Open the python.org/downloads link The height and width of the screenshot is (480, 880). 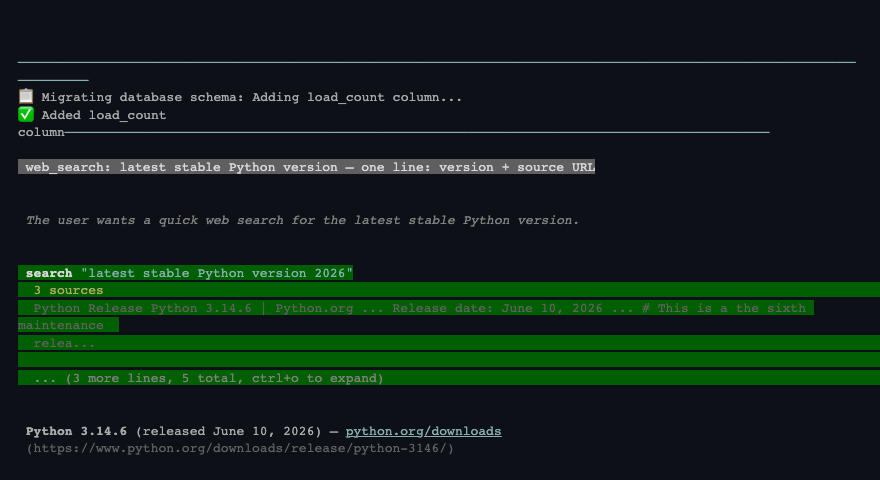click(x=423, y=431)
